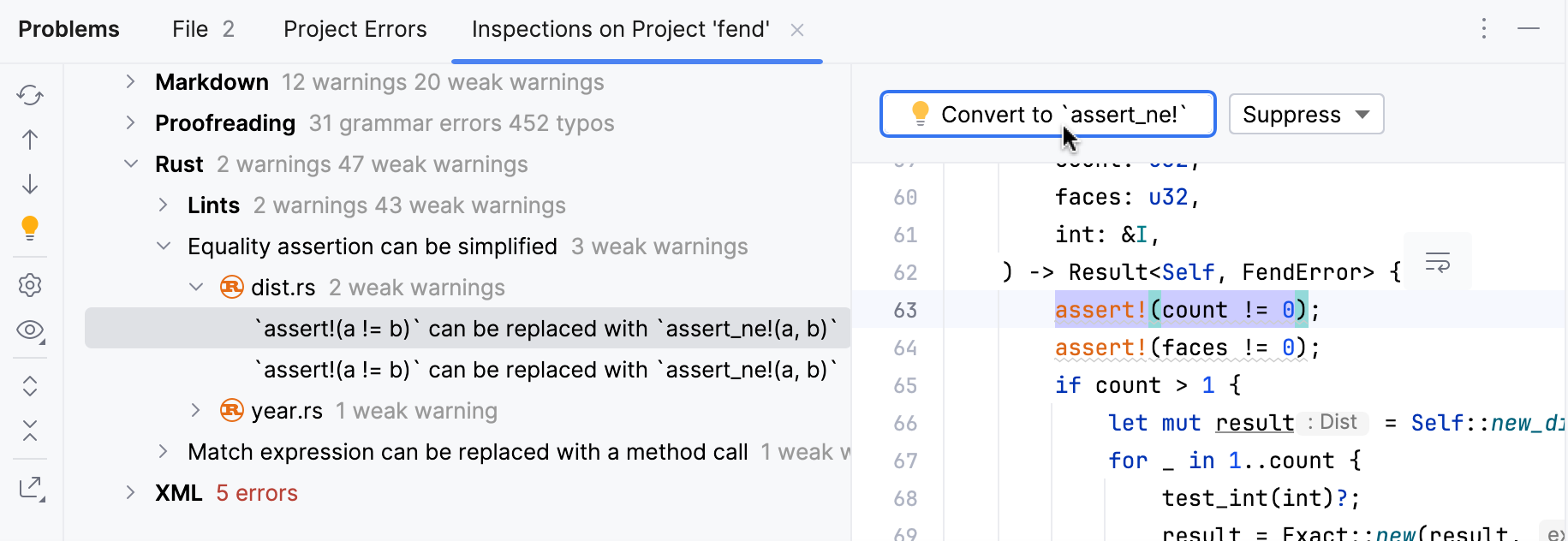Open view options with the gear icon
The width and height of the screenshot is (1568, 541).
30,285
